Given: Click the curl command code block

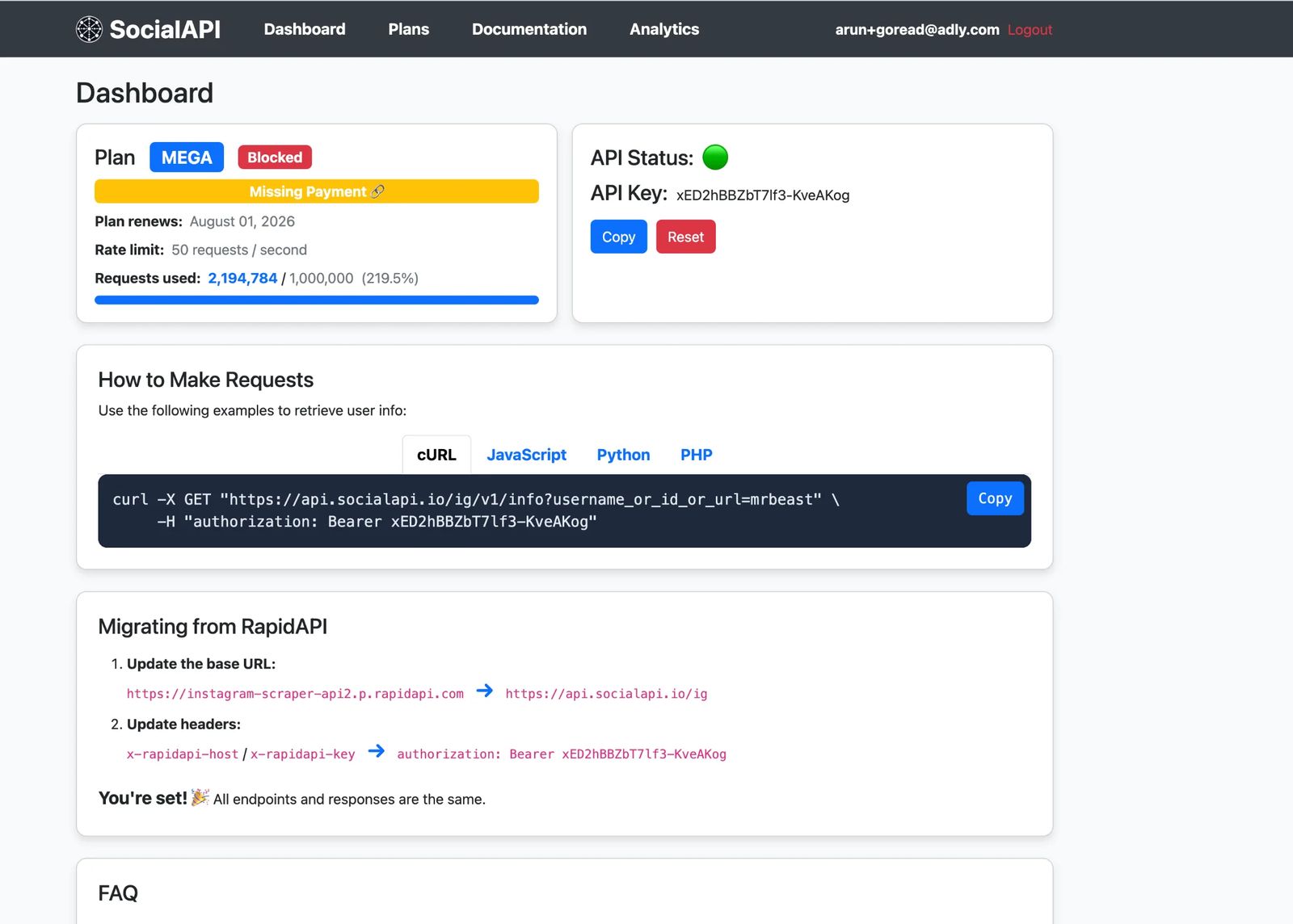Looking at the screenshot, I should [x=564, y=510].
